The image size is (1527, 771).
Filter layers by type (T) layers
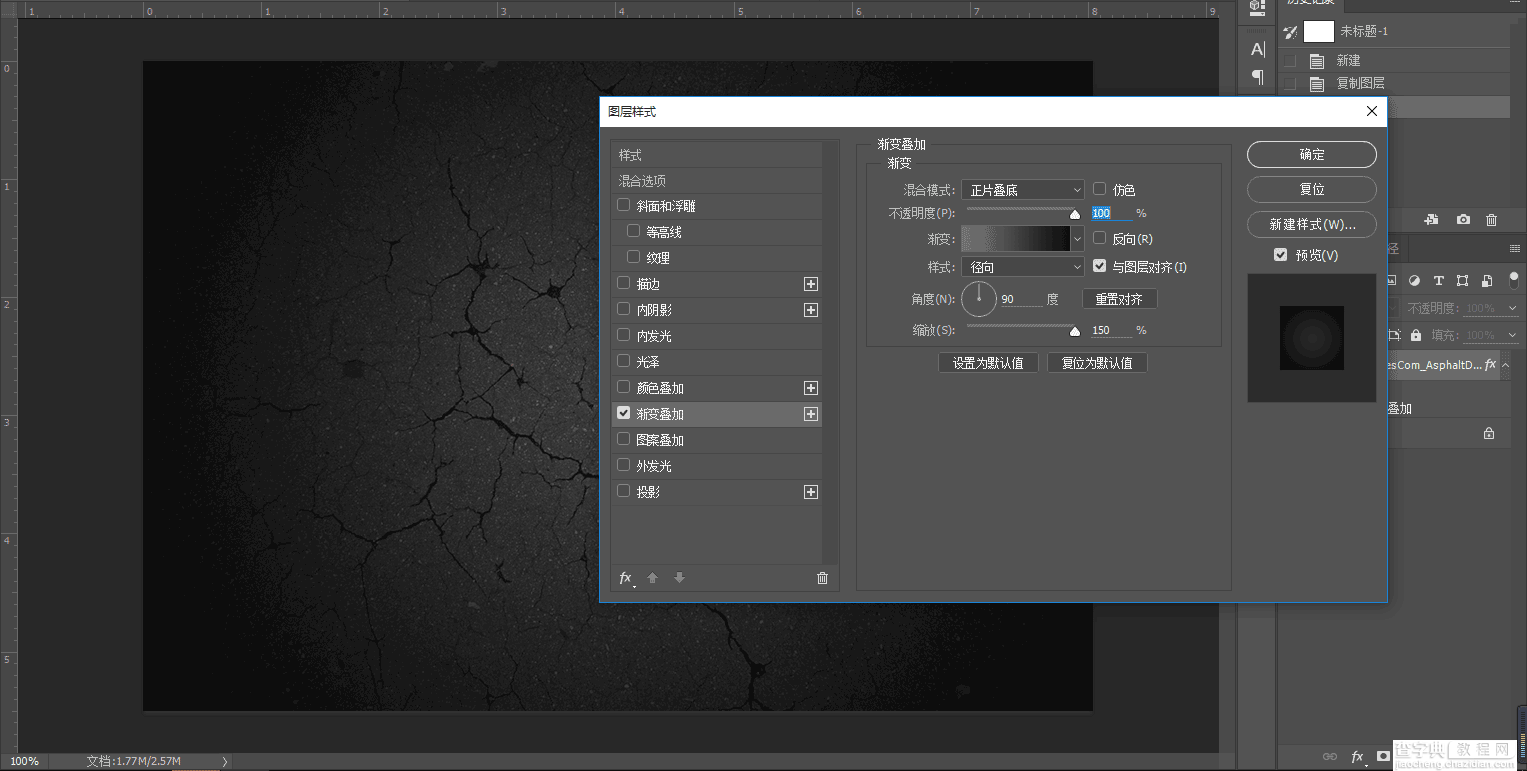pyautogui.click(x=1439, y=281)
